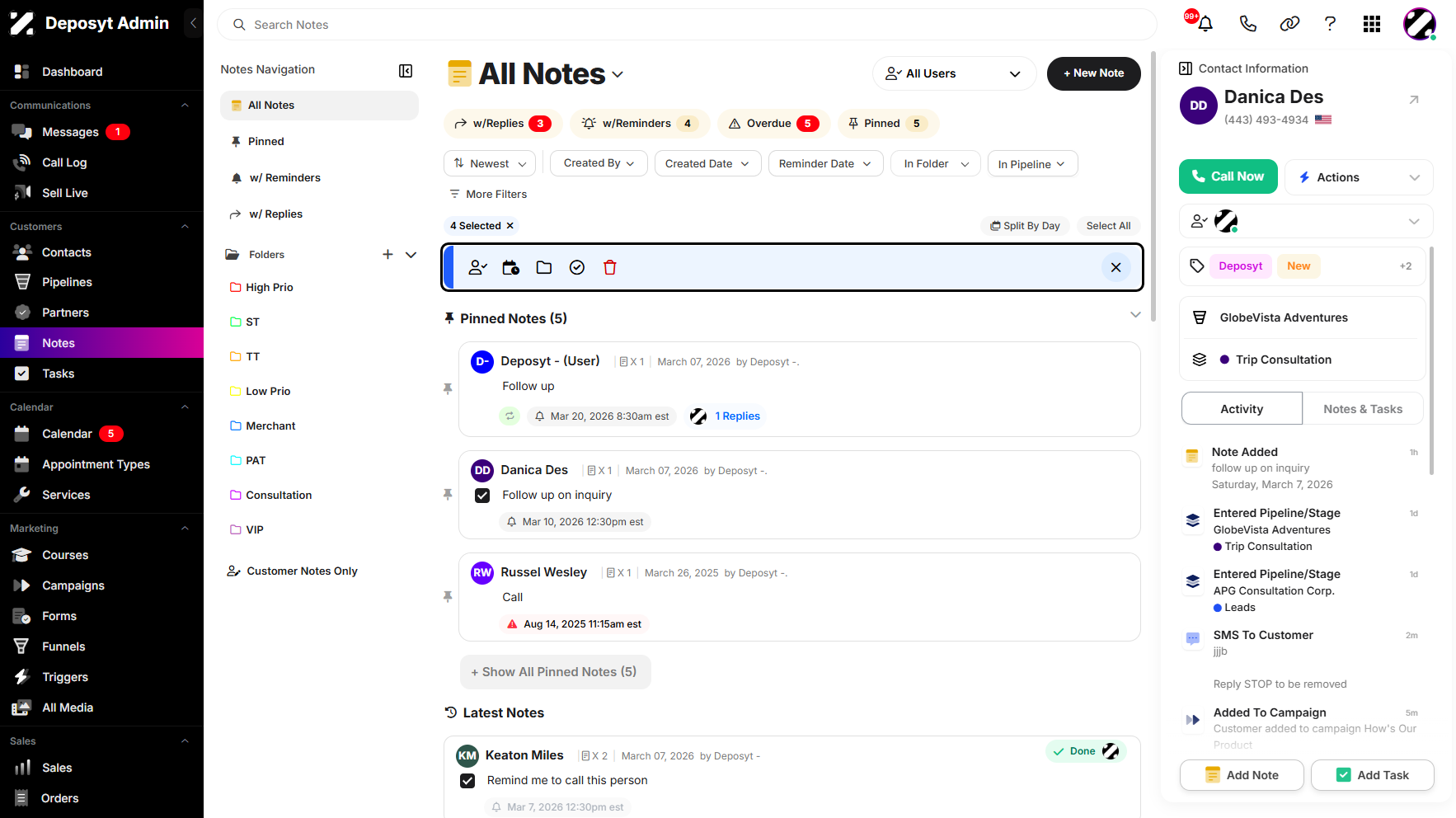Toggle the Overdue filter chip

pos(773,124)
